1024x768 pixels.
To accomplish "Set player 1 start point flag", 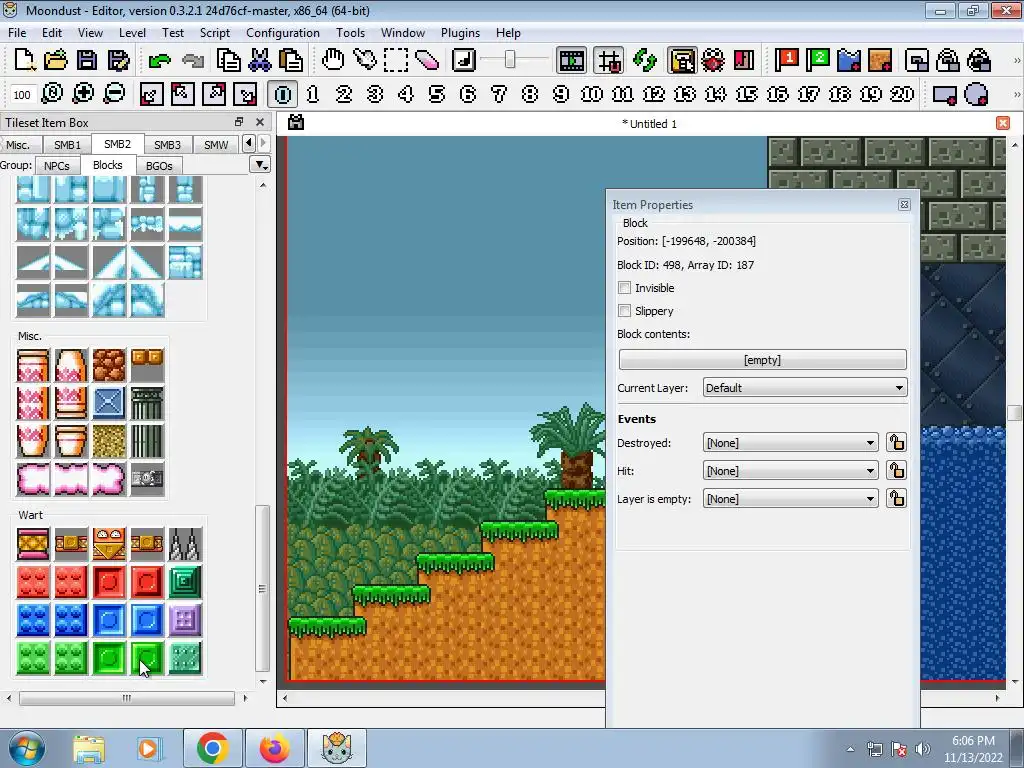I will tap(786, 60).
